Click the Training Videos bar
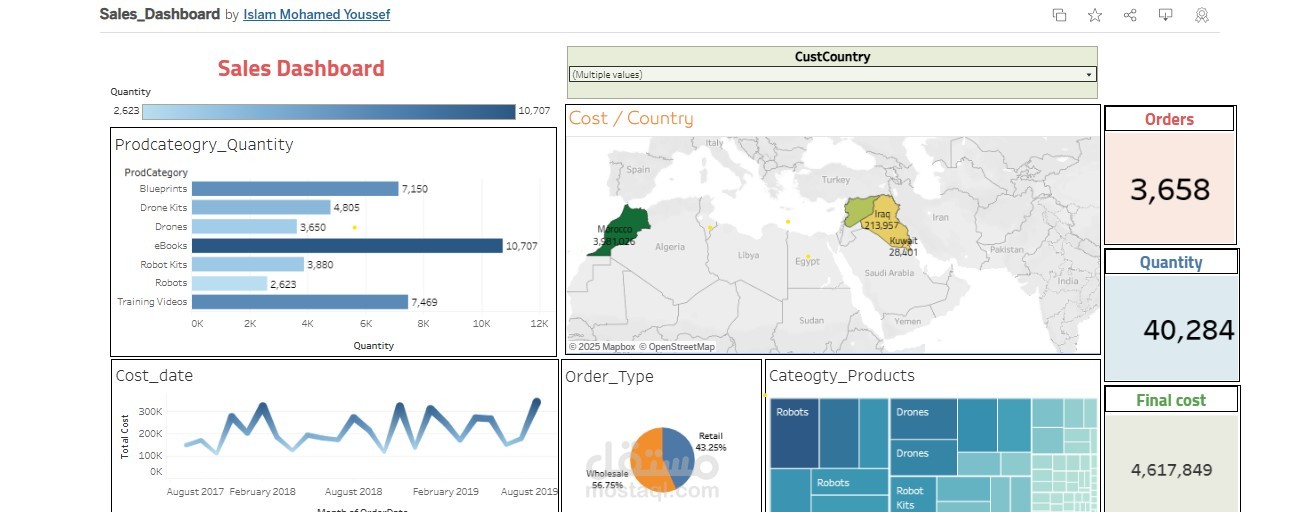Viewport: 1306px width, 512px height. [299, 302]
